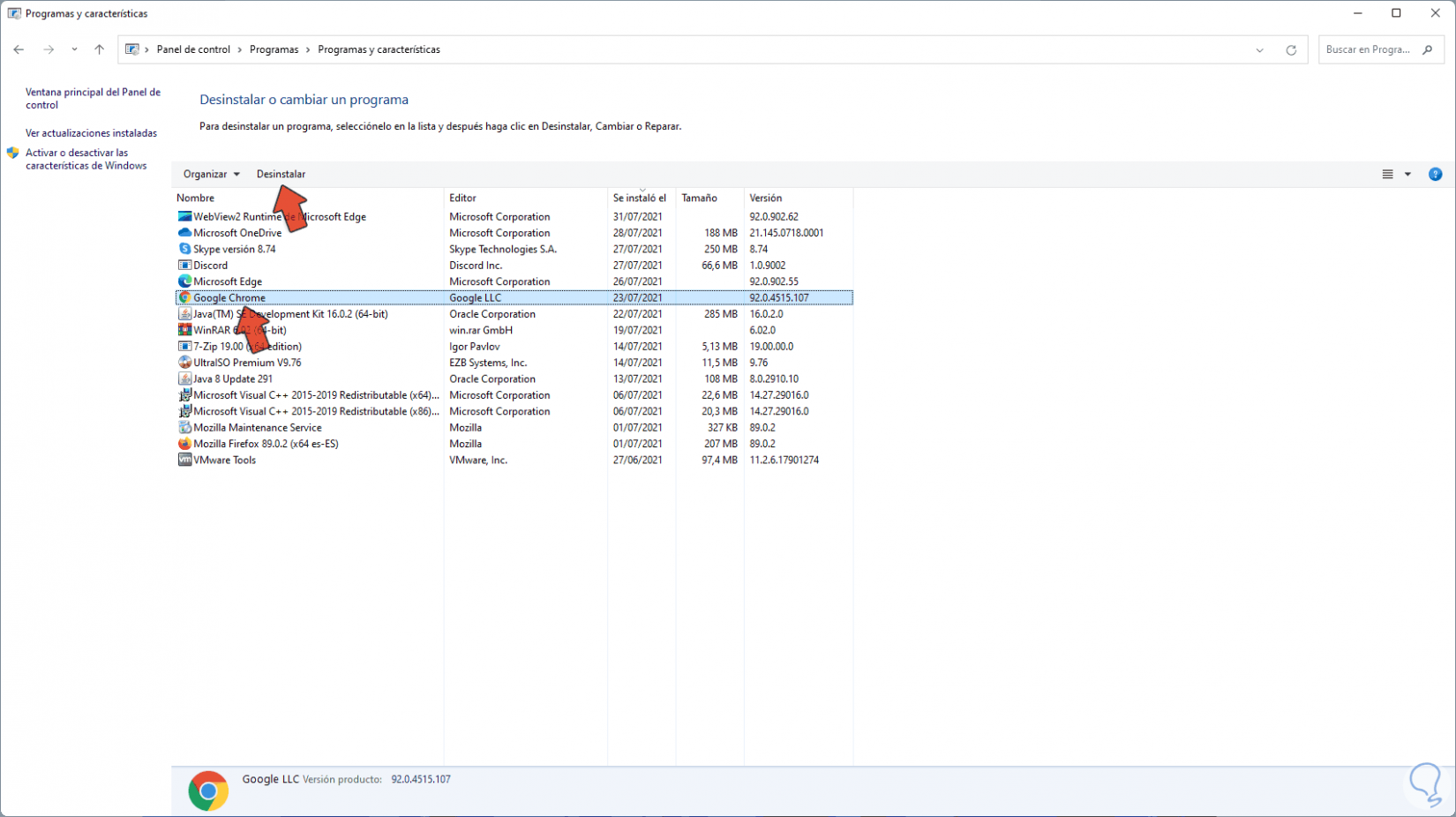Click the search magnifier icon
Image resolution: width=1456 pixels, height=817 pixels.
tap(1428, 49)
